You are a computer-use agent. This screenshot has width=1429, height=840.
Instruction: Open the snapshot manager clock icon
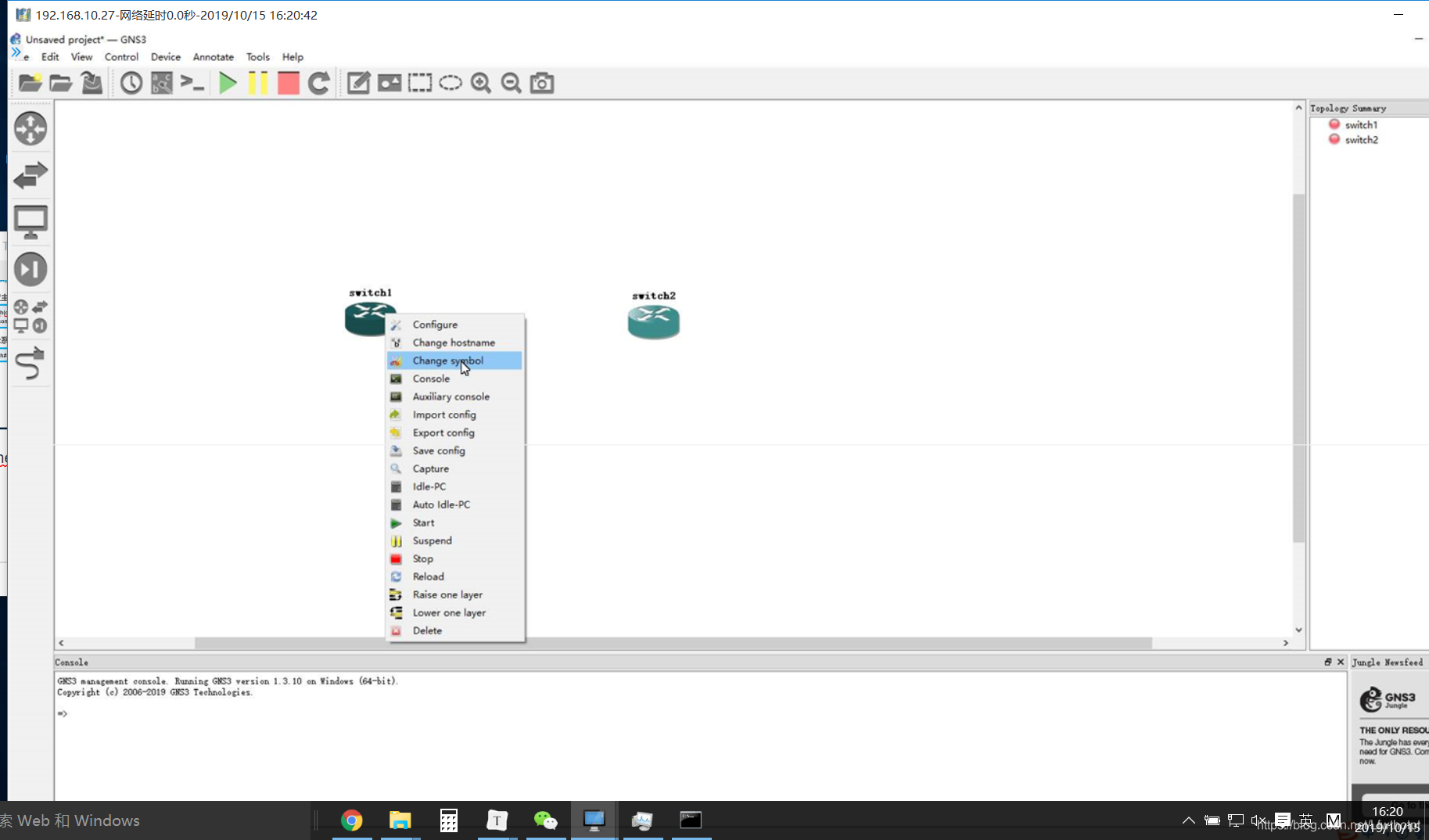click(131, 83)
